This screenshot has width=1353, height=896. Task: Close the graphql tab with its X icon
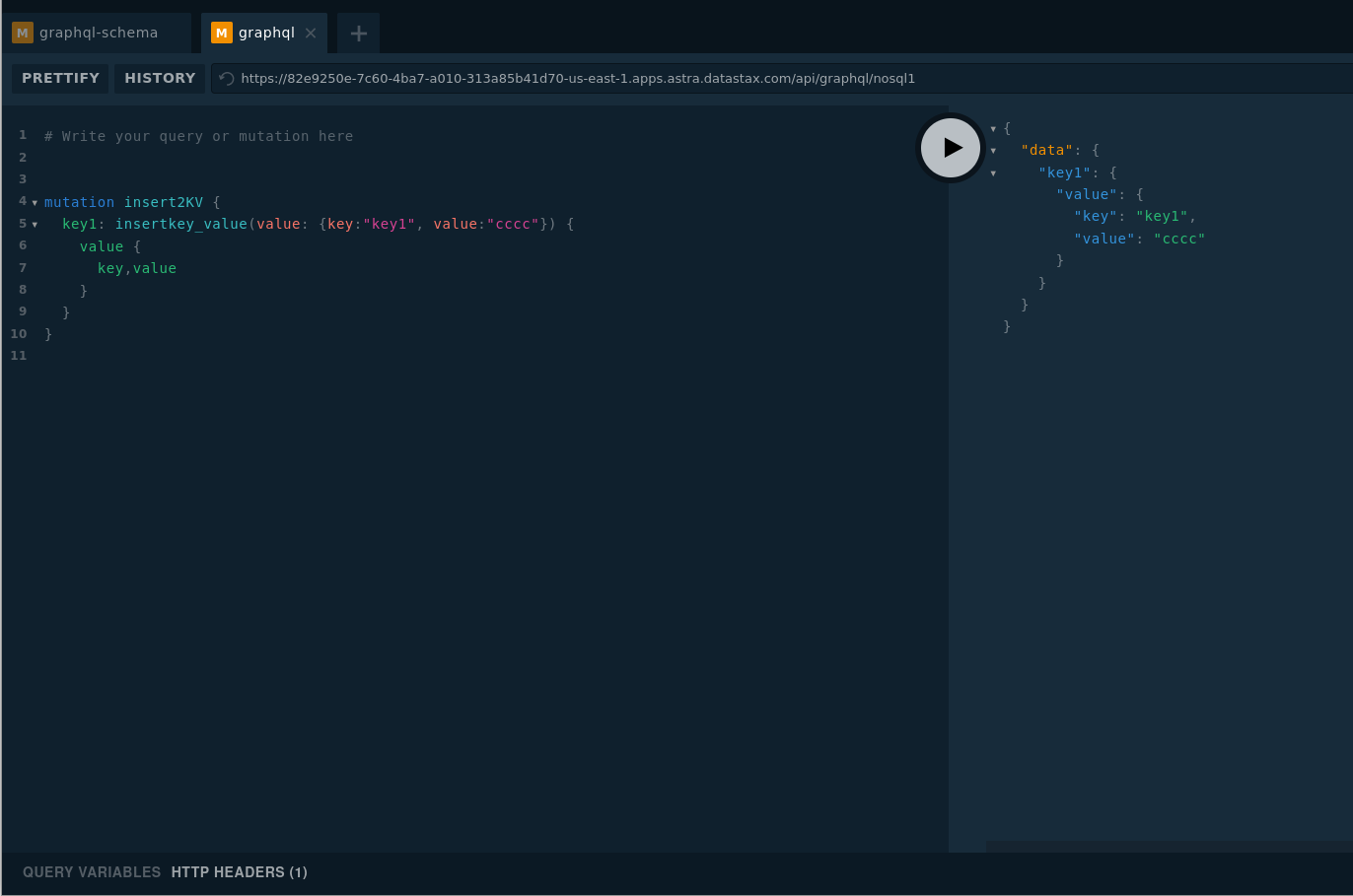(311, 33)
